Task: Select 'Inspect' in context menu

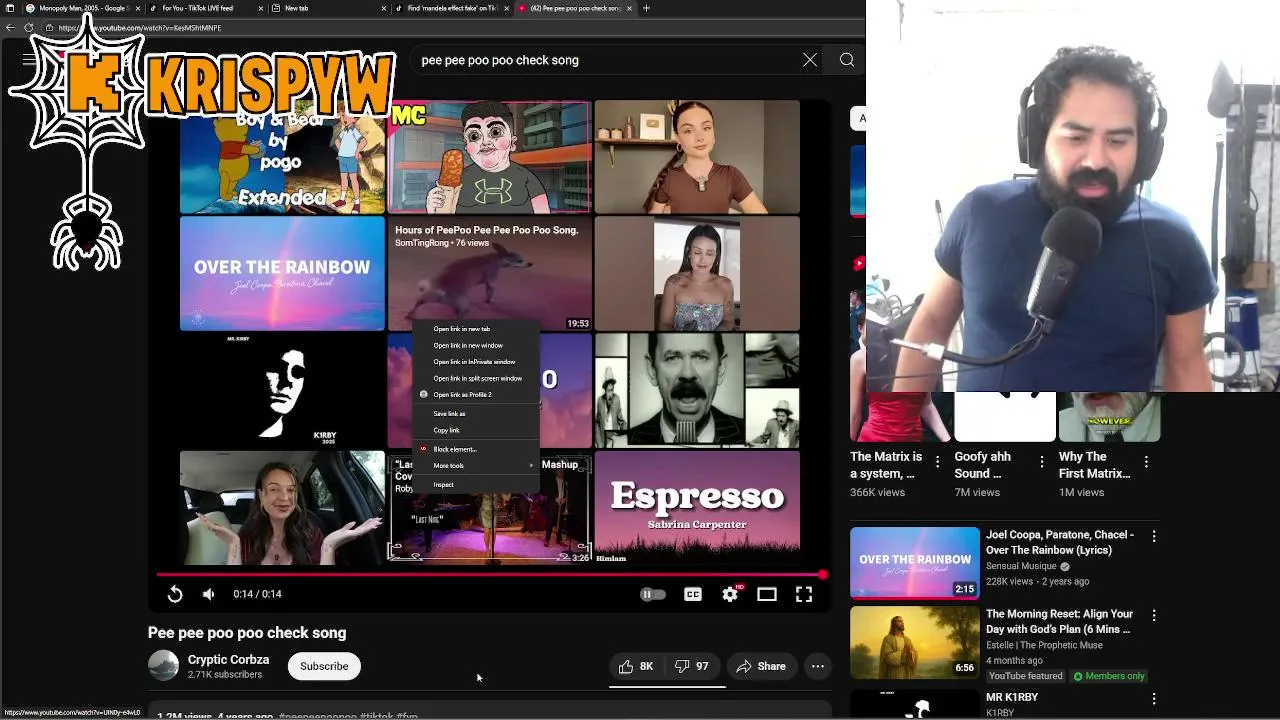Action: coord(476,485)
